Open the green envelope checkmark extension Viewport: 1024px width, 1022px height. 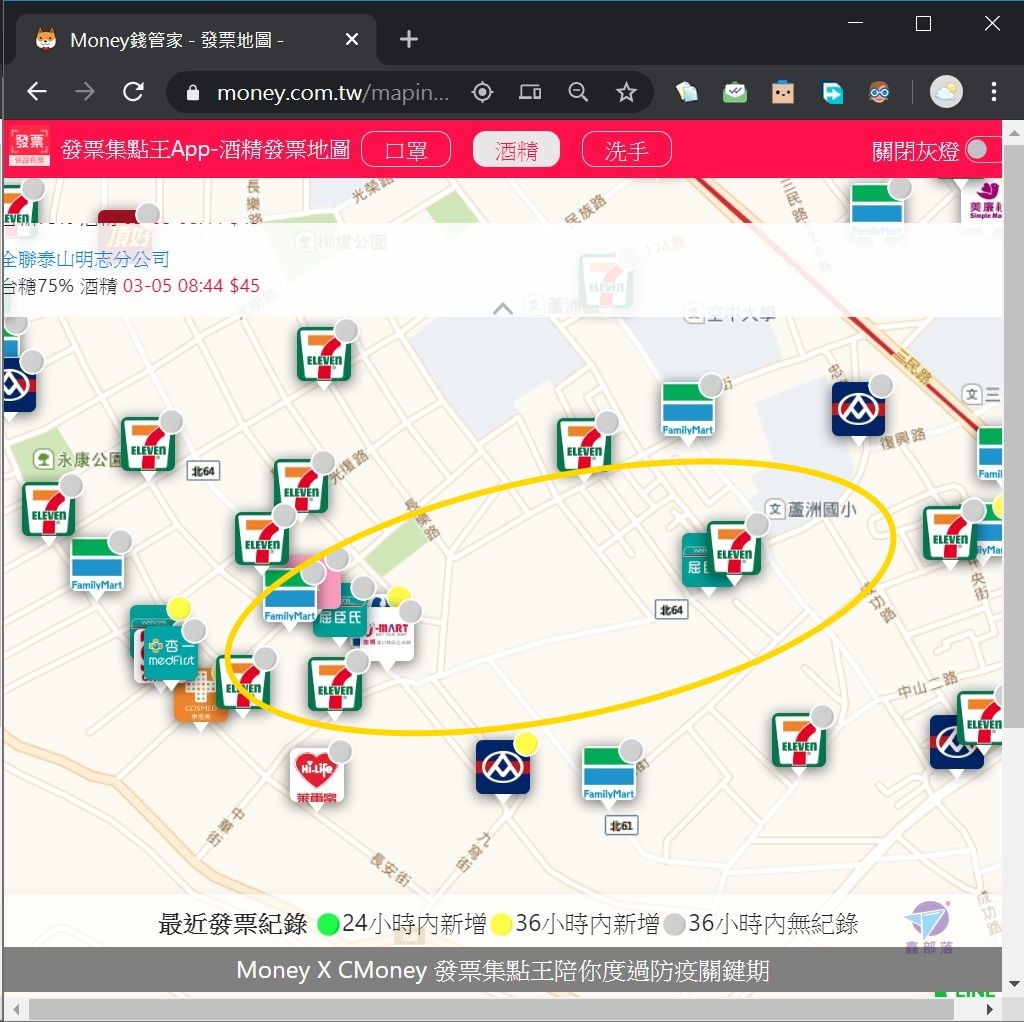pos(735,92)
